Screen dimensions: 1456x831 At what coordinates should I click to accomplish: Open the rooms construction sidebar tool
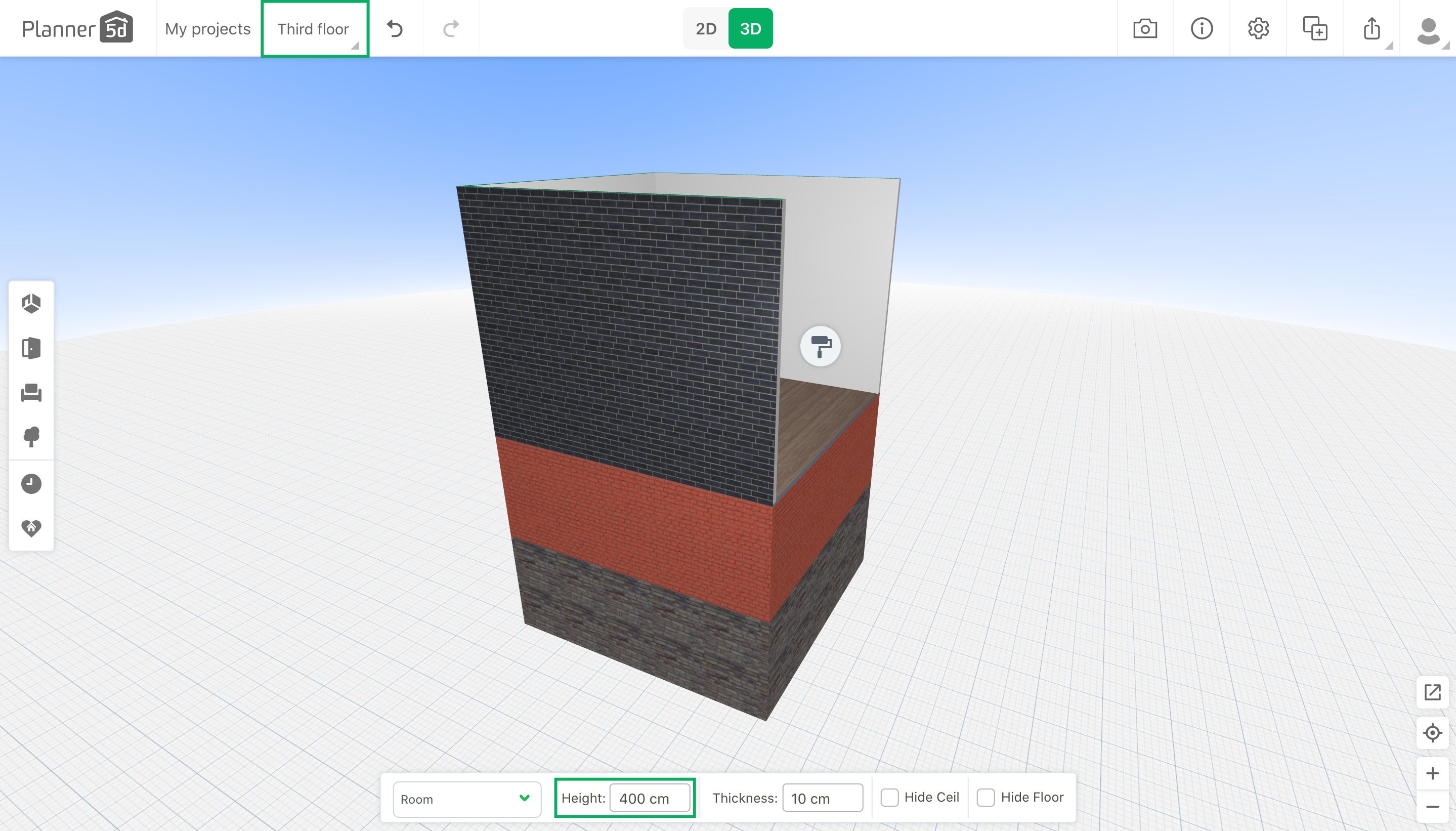tap(31, 303)
